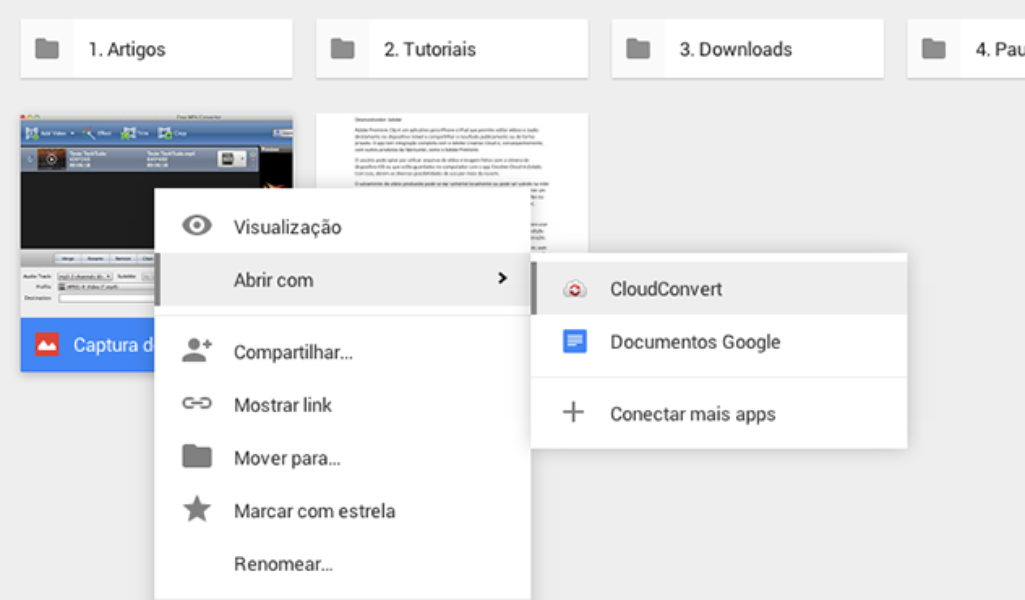Click the folder icon beside Mover para

click(x=197, y=458)
